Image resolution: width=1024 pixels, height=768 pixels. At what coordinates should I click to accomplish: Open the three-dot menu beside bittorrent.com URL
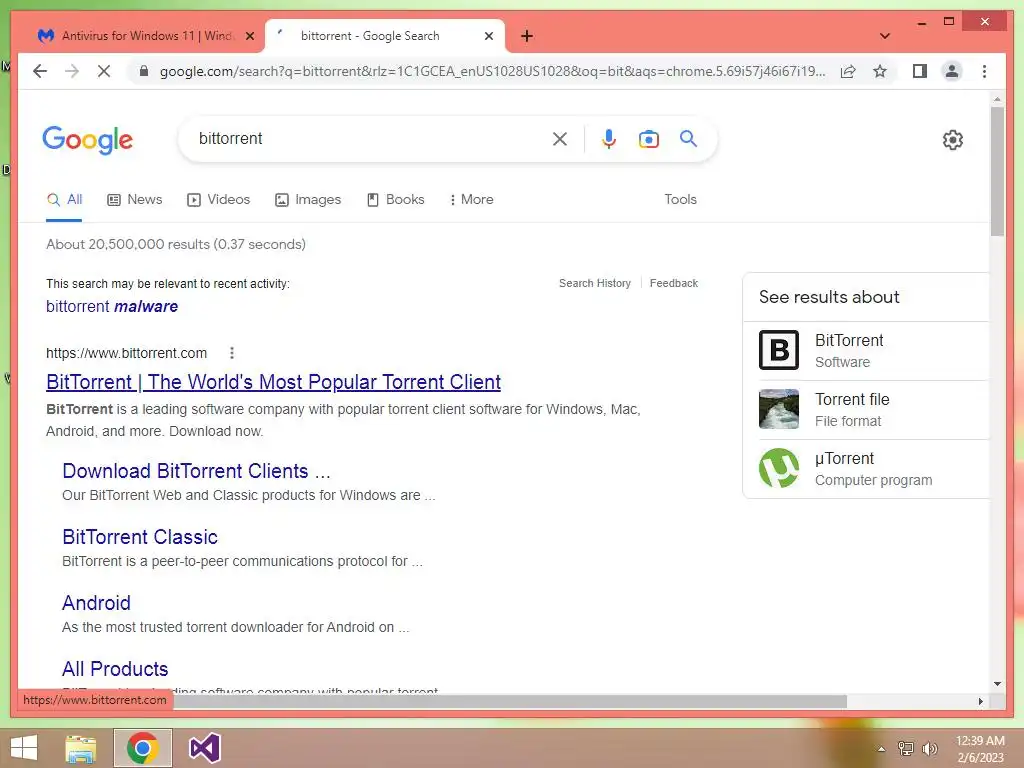click(231, 353)
